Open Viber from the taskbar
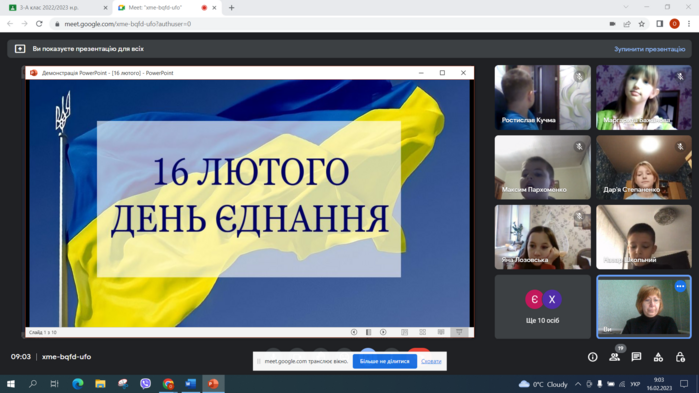Screen dimensions: 699x393 coord(145,384)
